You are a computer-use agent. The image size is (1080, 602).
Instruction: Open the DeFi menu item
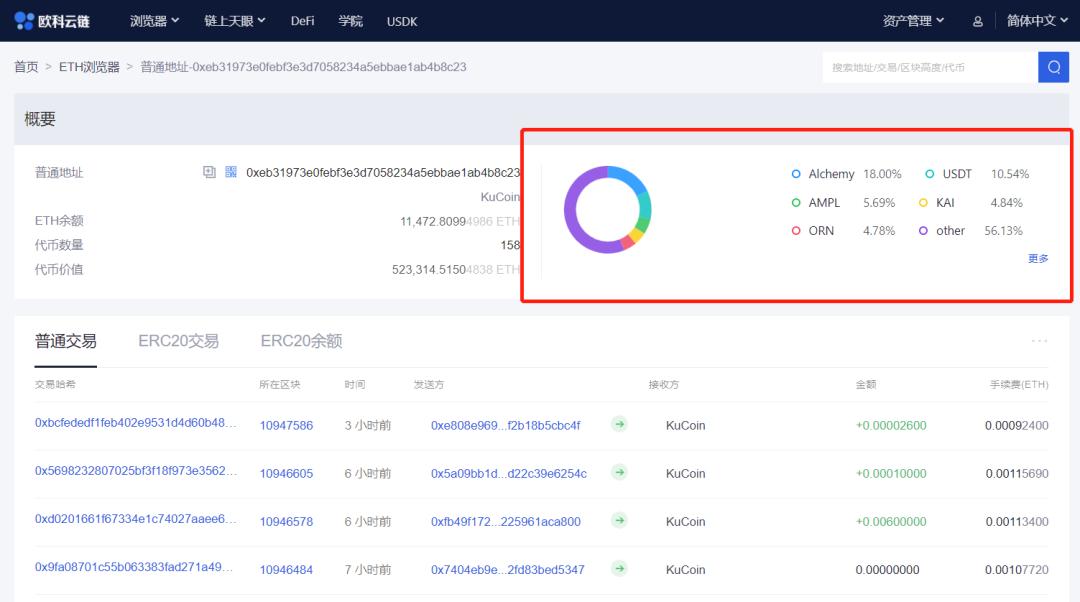tap(302, 21)
